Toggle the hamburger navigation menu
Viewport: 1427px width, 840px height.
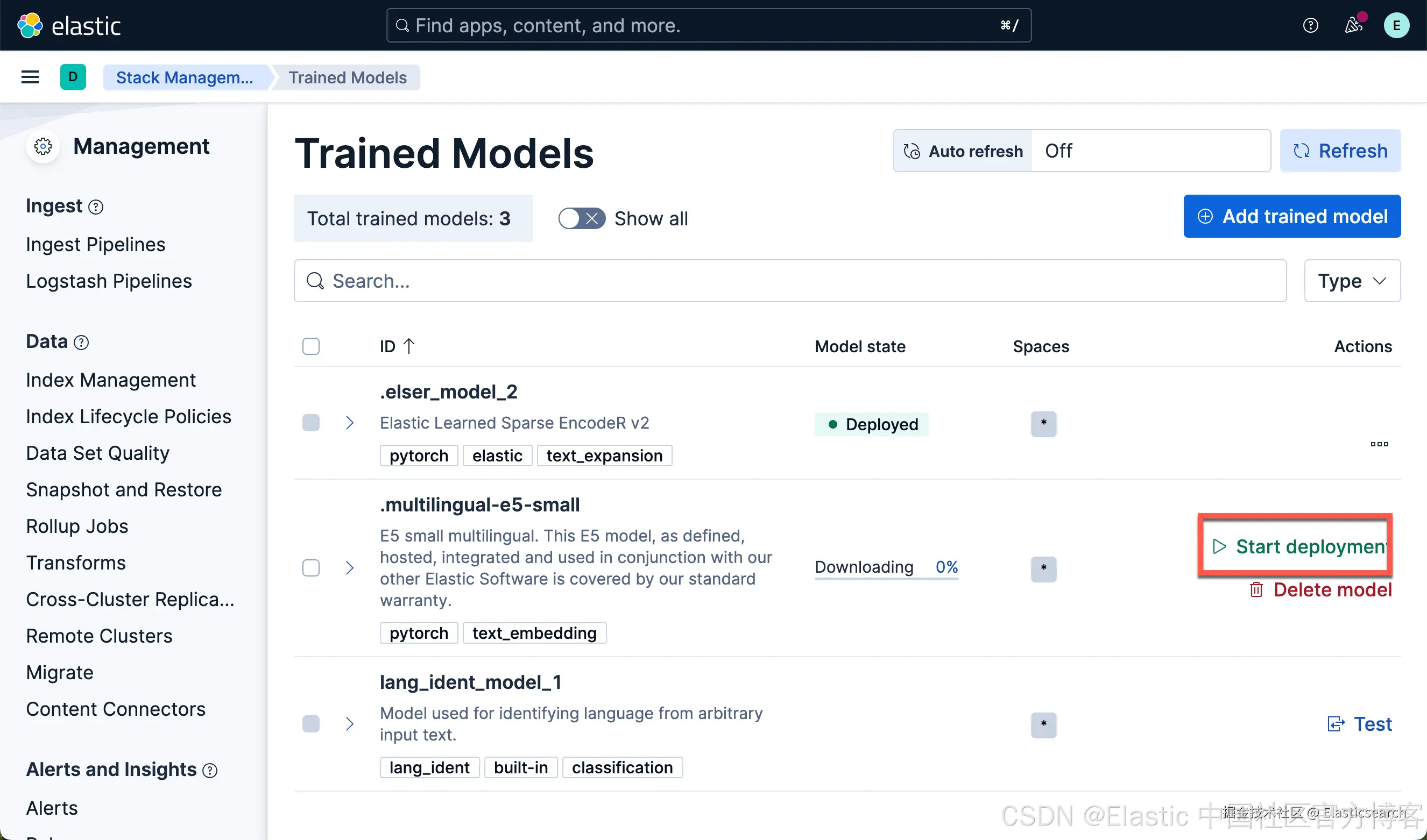(30, 77)
